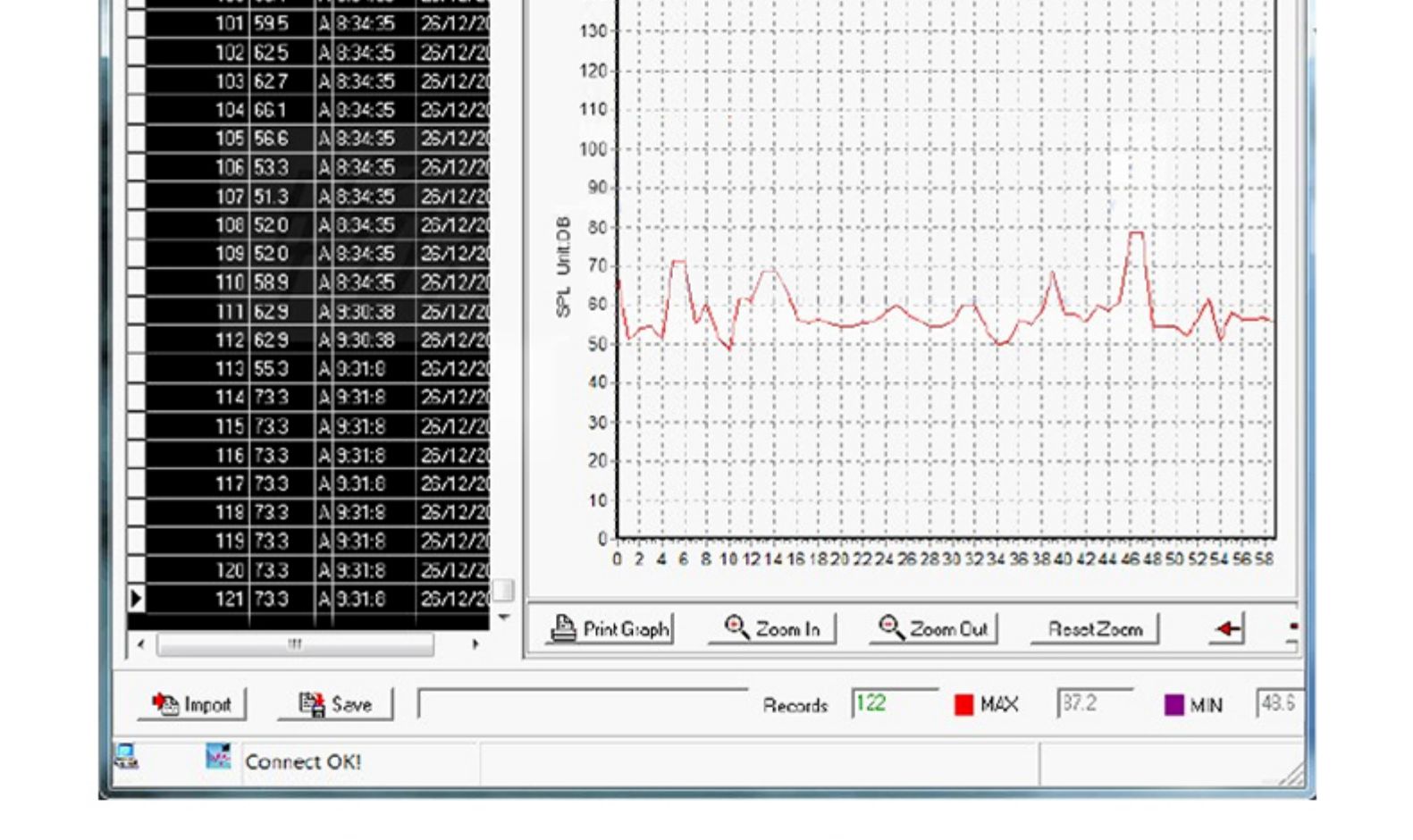The image size is (1413, 840).
Task: Save the recorded data
Action: (335, 704)
